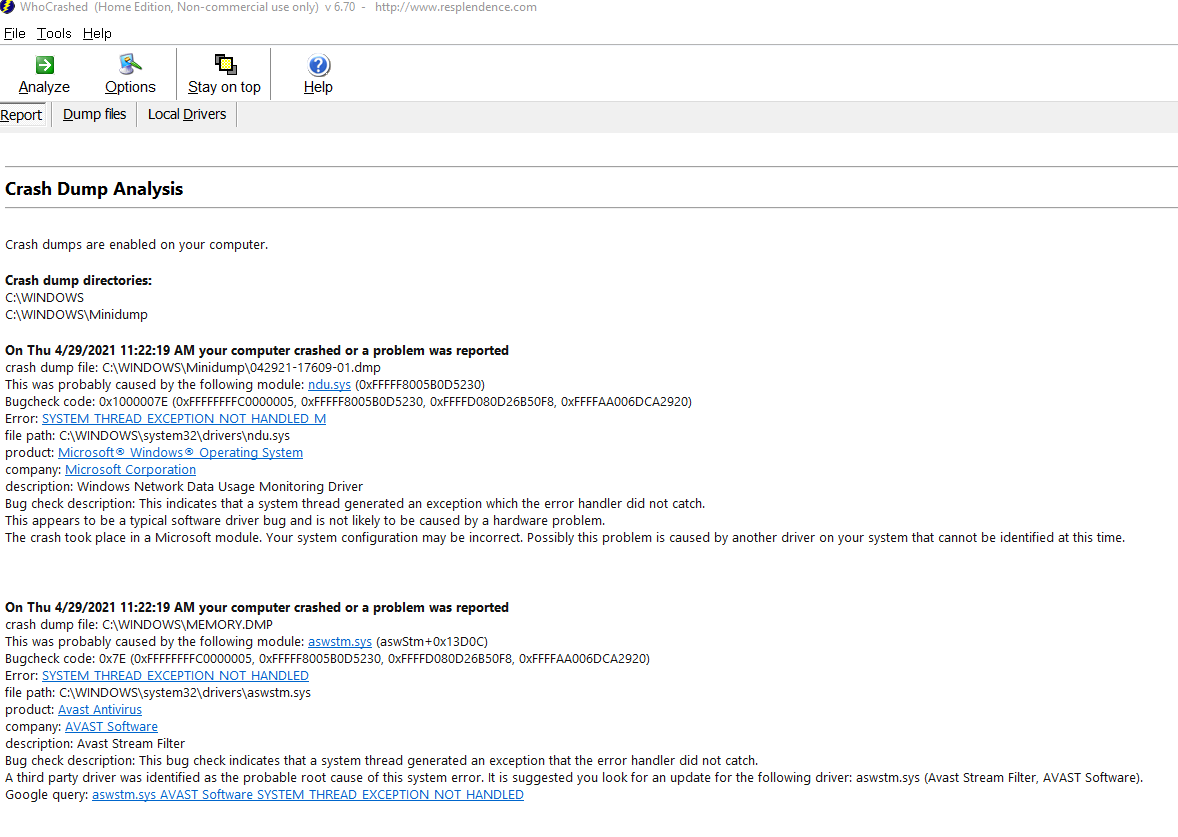Open the File menu
Viewport: 1178px width, 837px height.
[15, 33]
